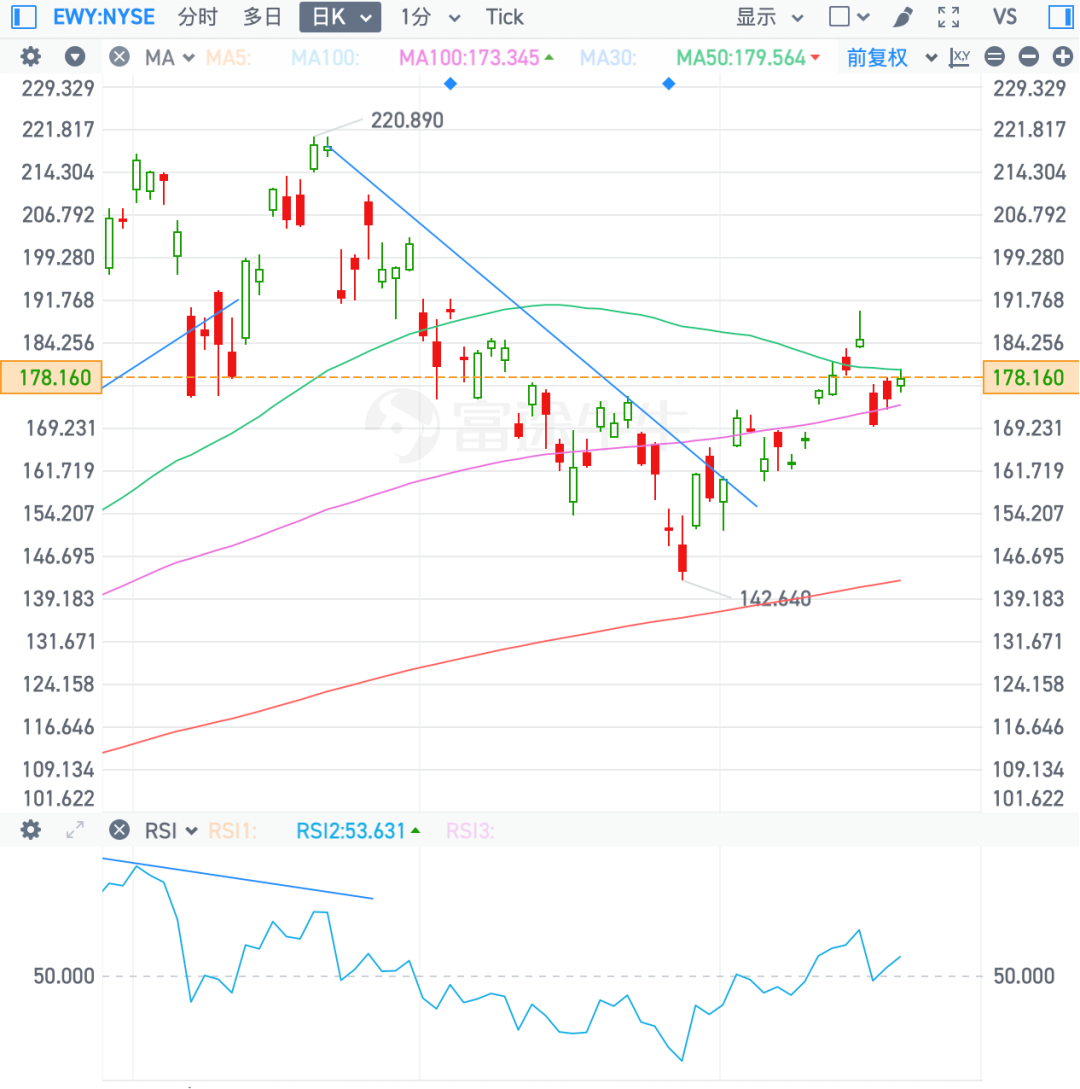The width and height of the screenshot is (1080, 1089).
Task: Switch to 多日 multi-day view
Action: 262,17
